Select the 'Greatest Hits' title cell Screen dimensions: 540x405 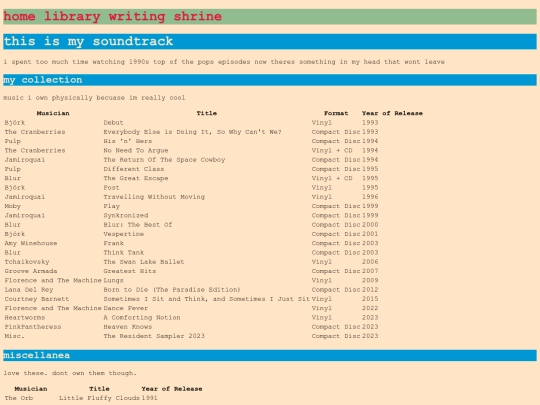click(129, 271)
